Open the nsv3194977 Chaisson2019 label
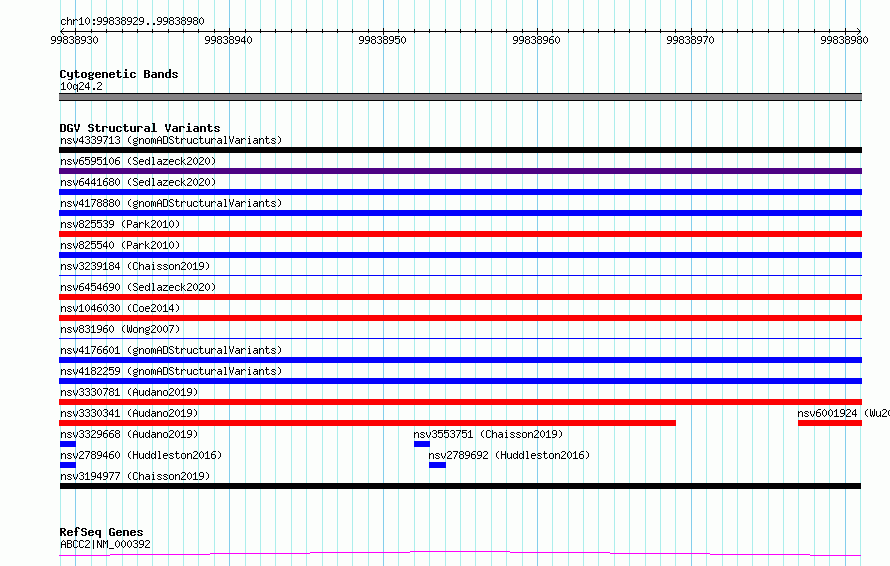The image size is (890, 566). pos(135,476)
